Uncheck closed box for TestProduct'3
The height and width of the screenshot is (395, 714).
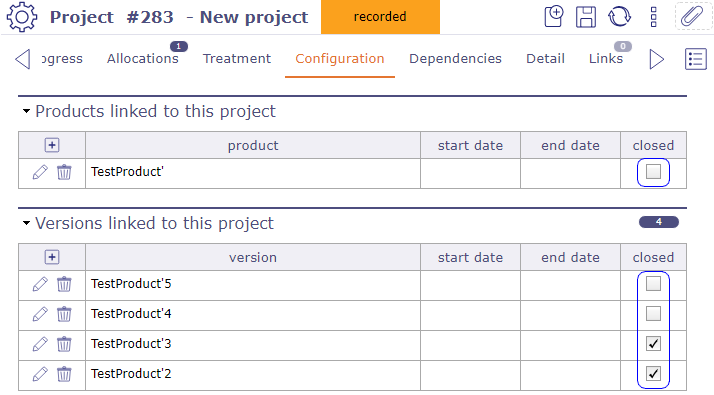click(x=653, y=344)
